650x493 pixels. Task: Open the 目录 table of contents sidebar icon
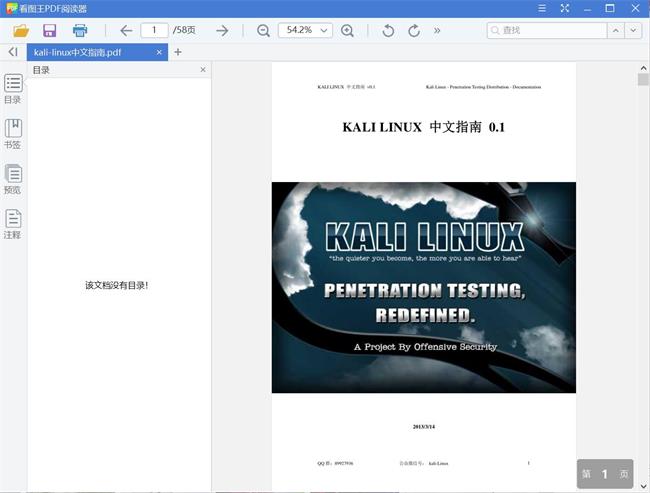13,89
